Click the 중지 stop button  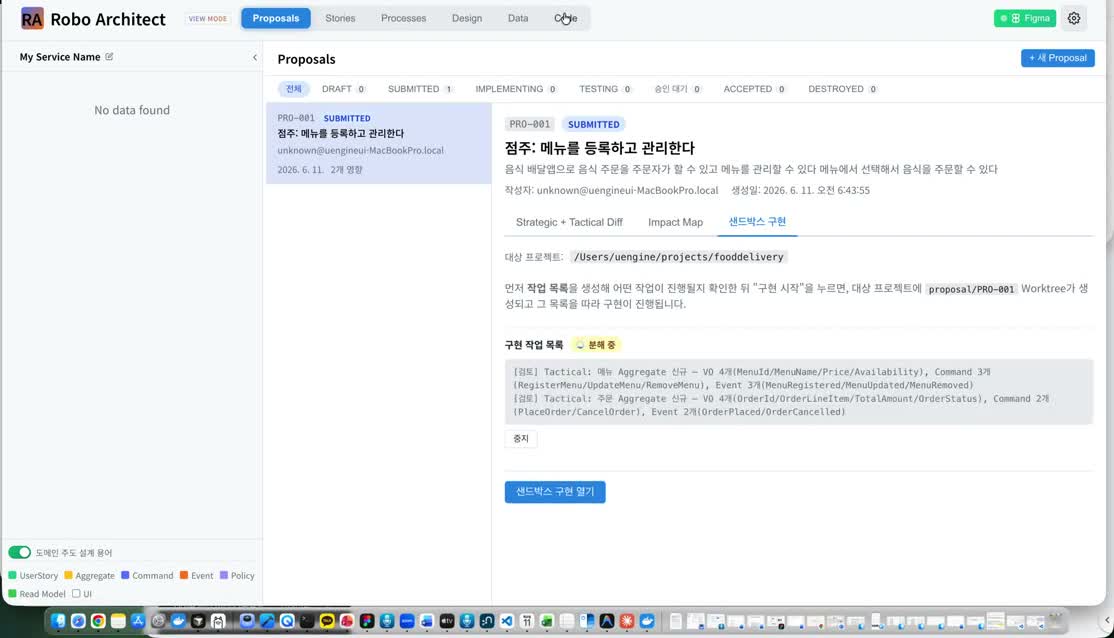521,439
